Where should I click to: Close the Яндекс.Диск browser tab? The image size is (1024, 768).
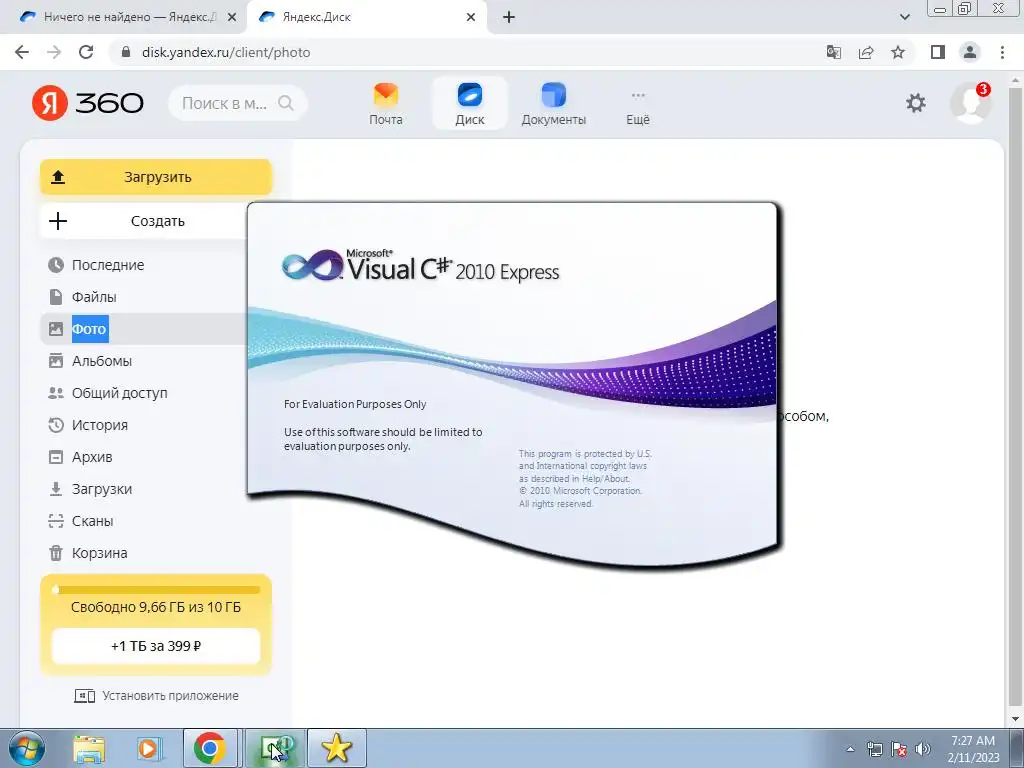click(471, 17)
